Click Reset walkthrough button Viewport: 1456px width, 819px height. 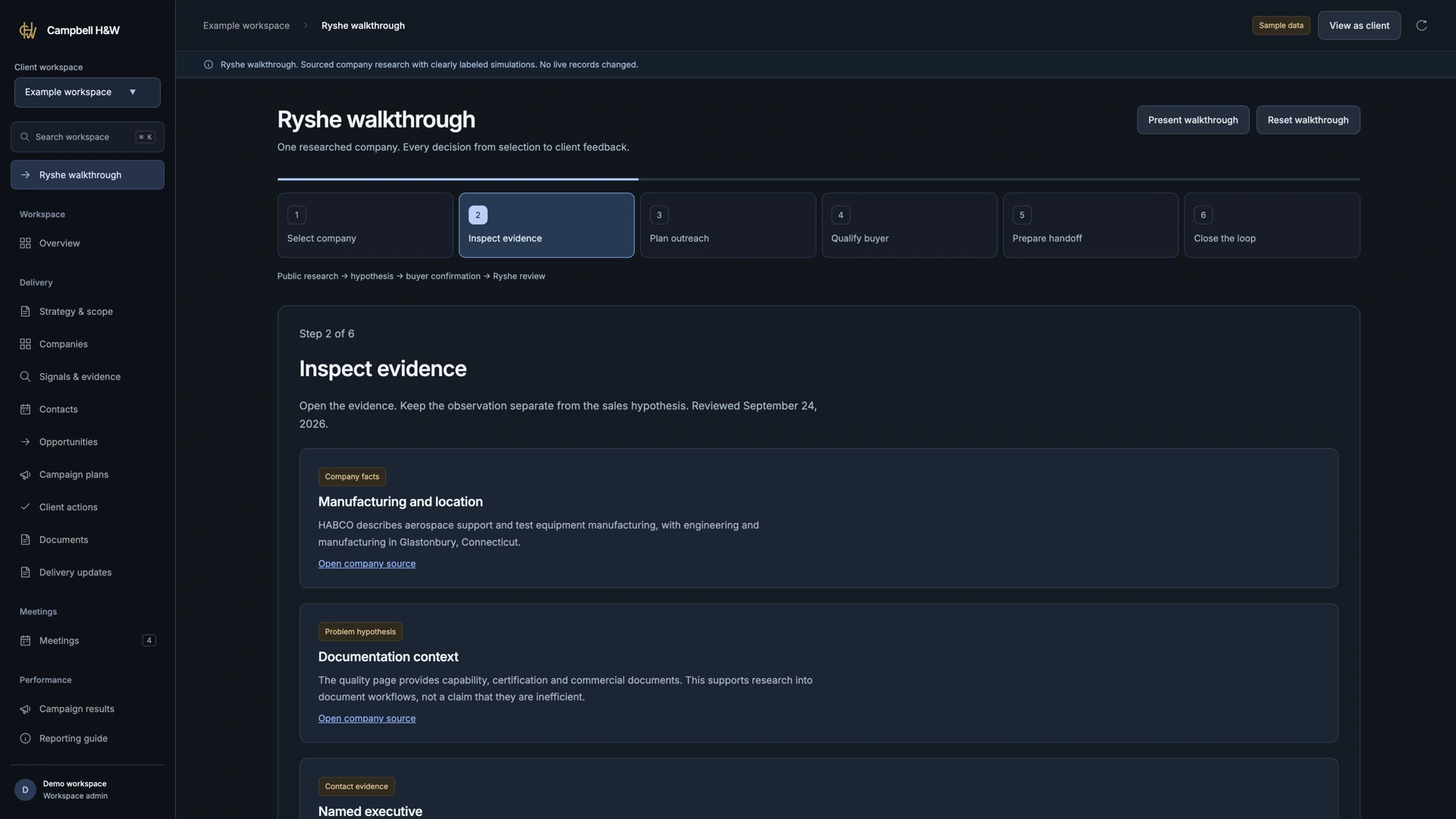pyautogui.click(x=1308, y=120)
